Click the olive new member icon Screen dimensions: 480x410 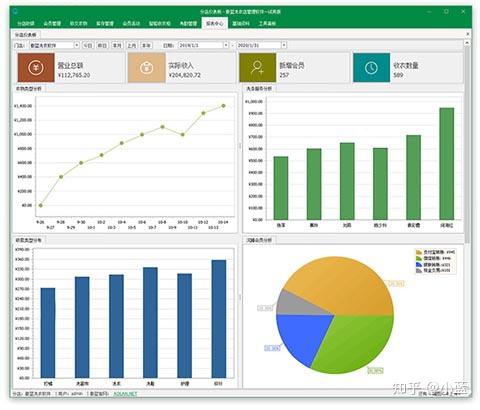click(x=258, y=67)
